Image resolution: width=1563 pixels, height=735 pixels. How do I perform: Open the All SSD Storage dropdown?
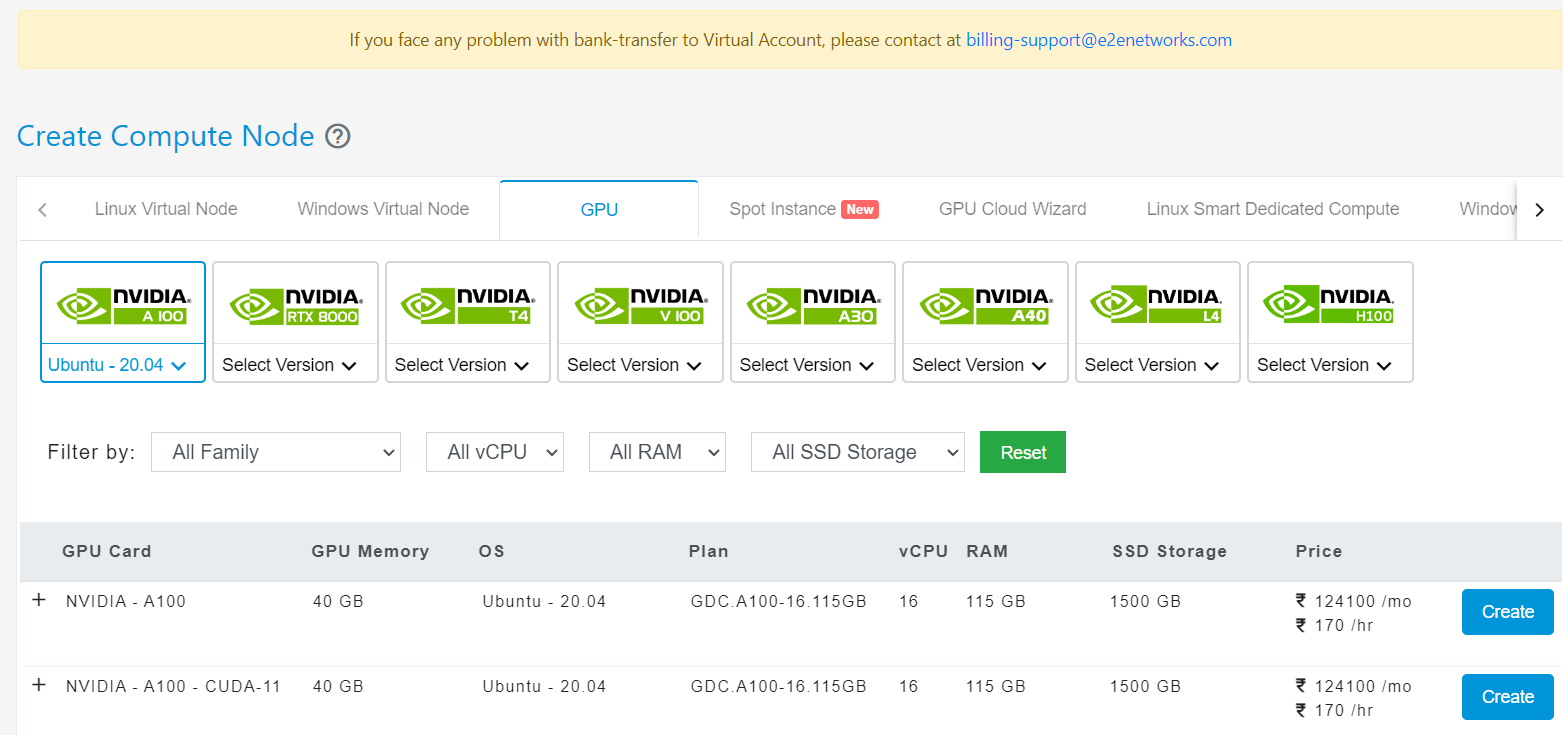tap(858, 452)
